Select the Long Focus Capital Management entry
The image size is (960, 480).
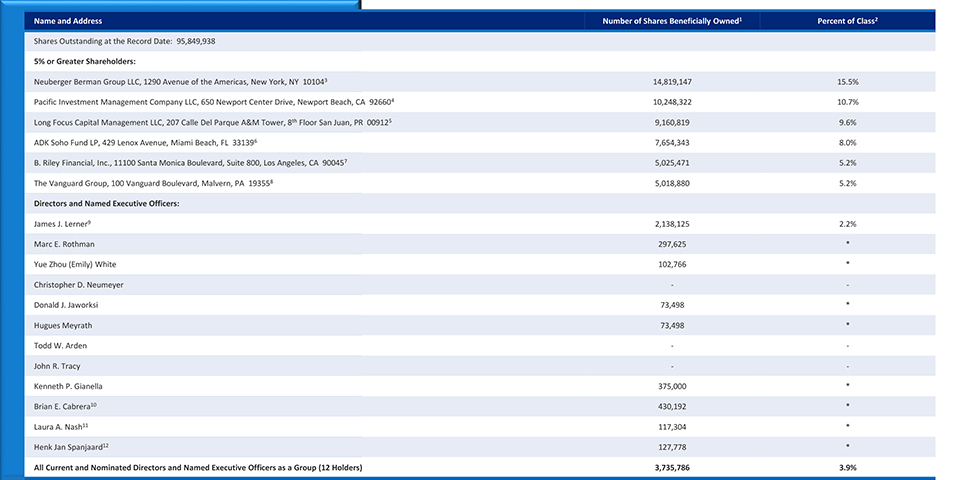[x=212, y=122]
